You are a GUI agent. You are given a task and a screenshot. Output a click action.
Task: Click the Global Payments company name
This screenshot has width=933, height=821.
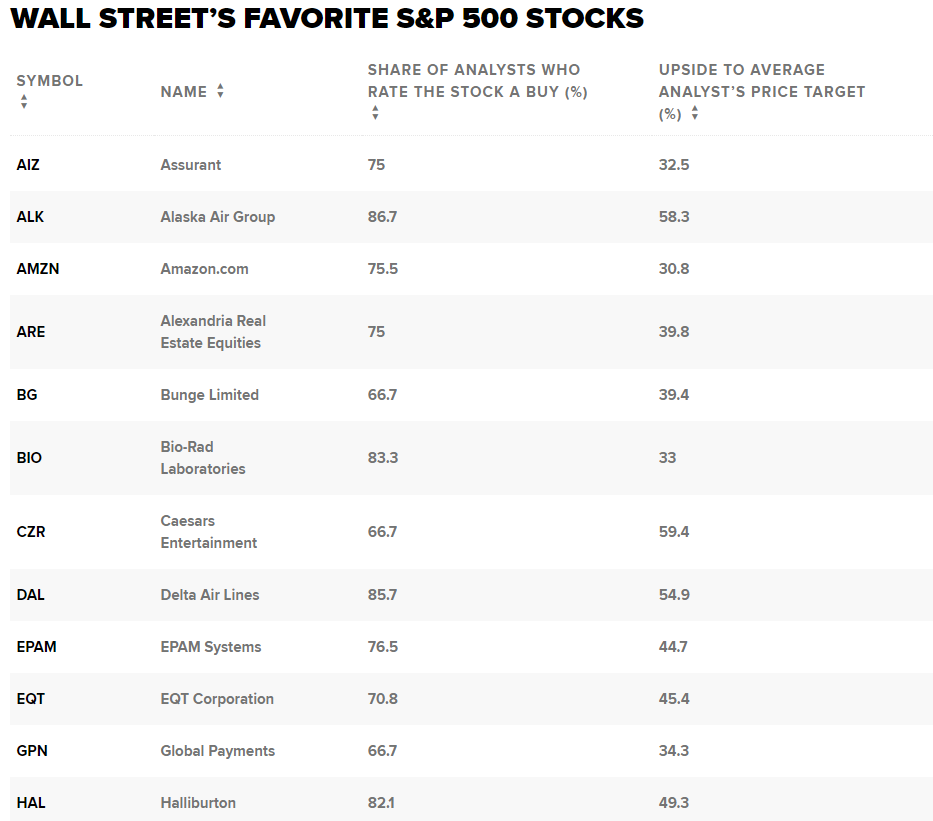click(x=218, y=751)
